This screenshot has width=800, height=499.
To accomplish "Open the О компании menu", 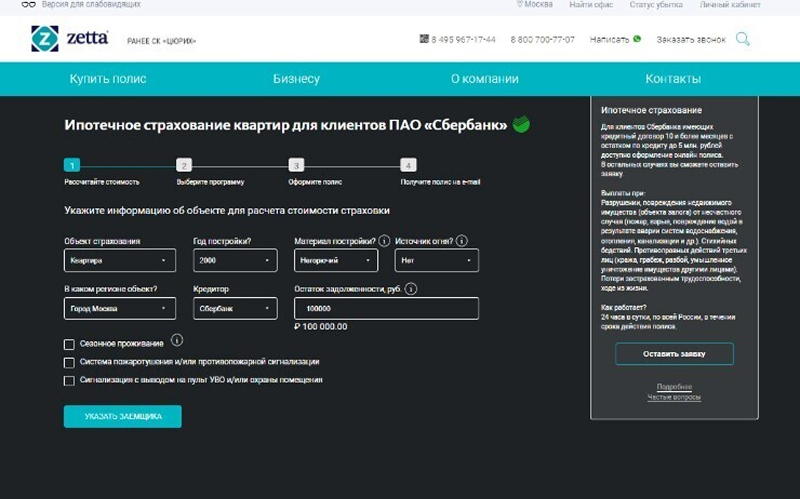I will pyautogui.click(x=485, y=79).
